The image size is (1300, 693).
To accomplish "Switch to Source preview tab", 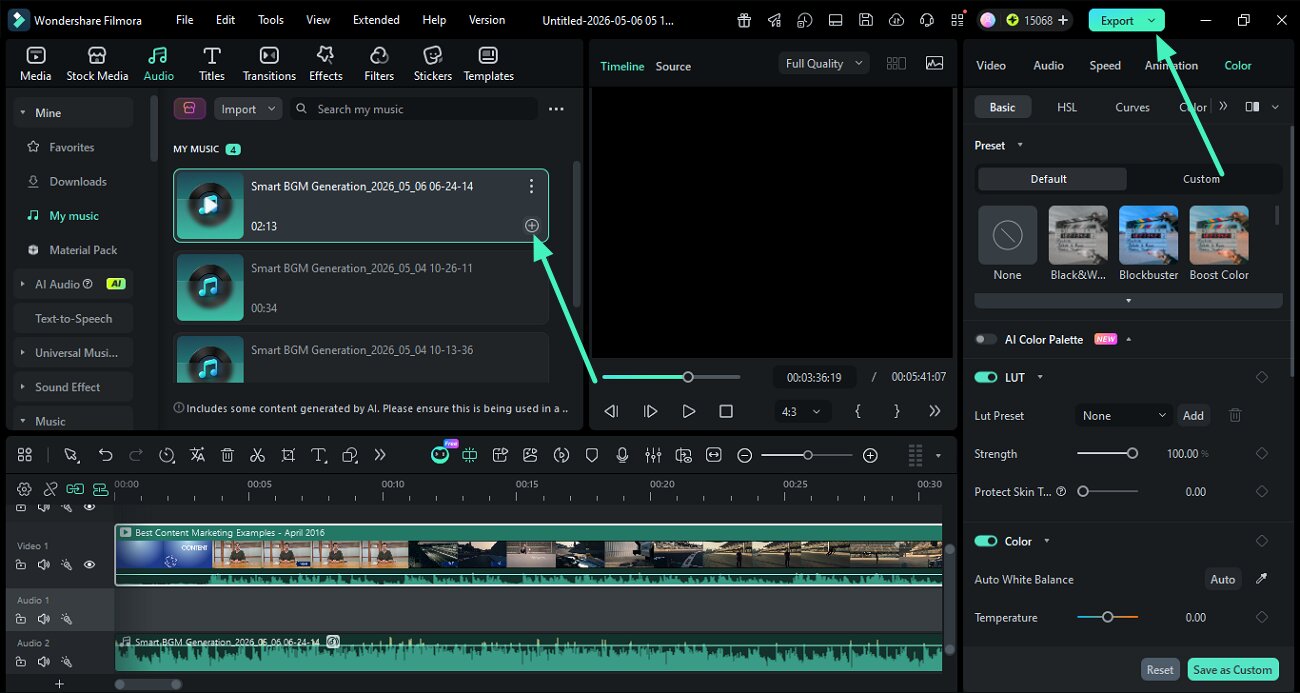I will 673,66.
